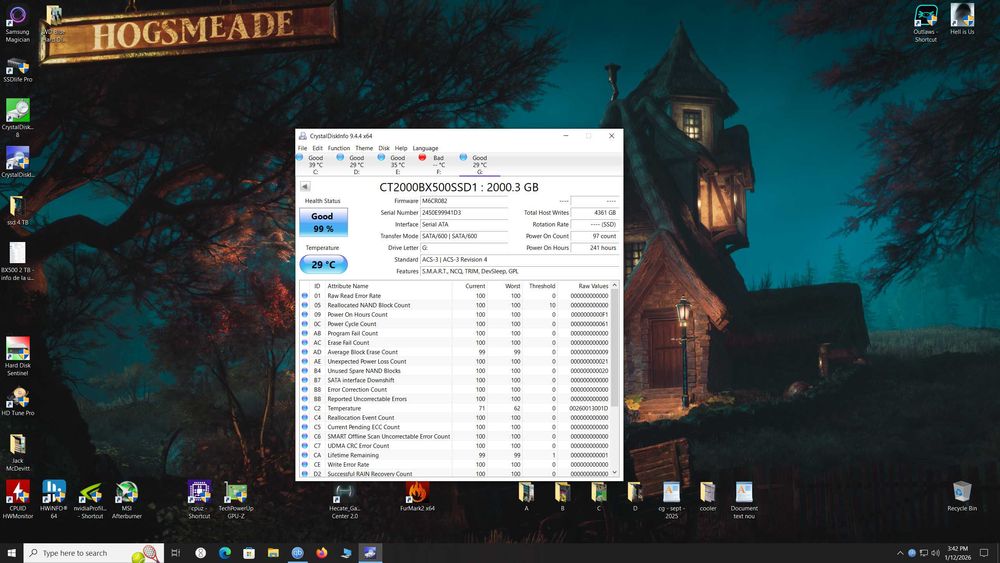Launch MSI Afterburner desktop icon
Screen dimensions: 1000x563
pos(126,501)
